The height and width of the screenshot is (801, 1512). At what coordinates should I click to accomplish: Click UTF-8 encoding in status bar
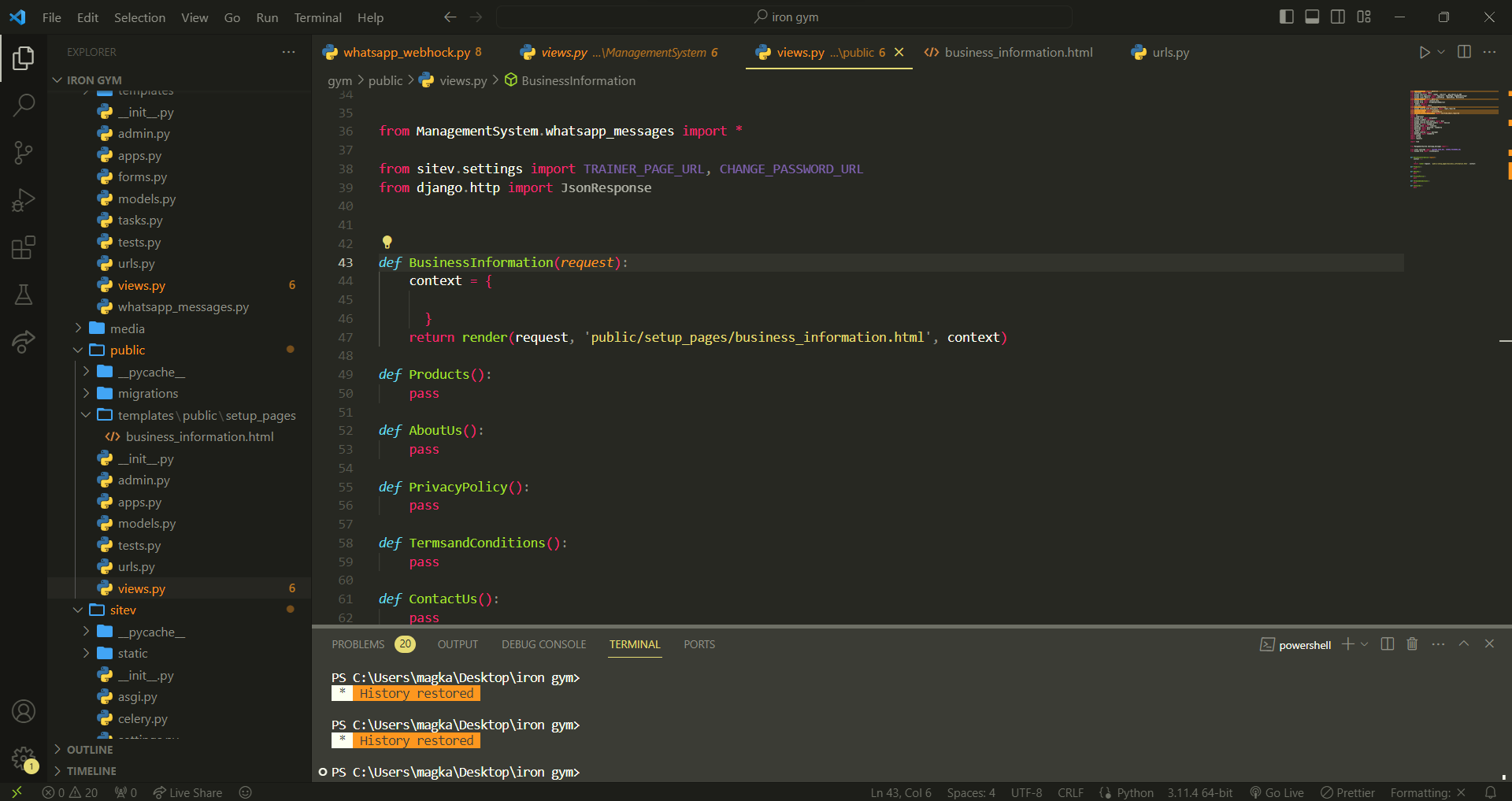click(x=1026, y=792)
